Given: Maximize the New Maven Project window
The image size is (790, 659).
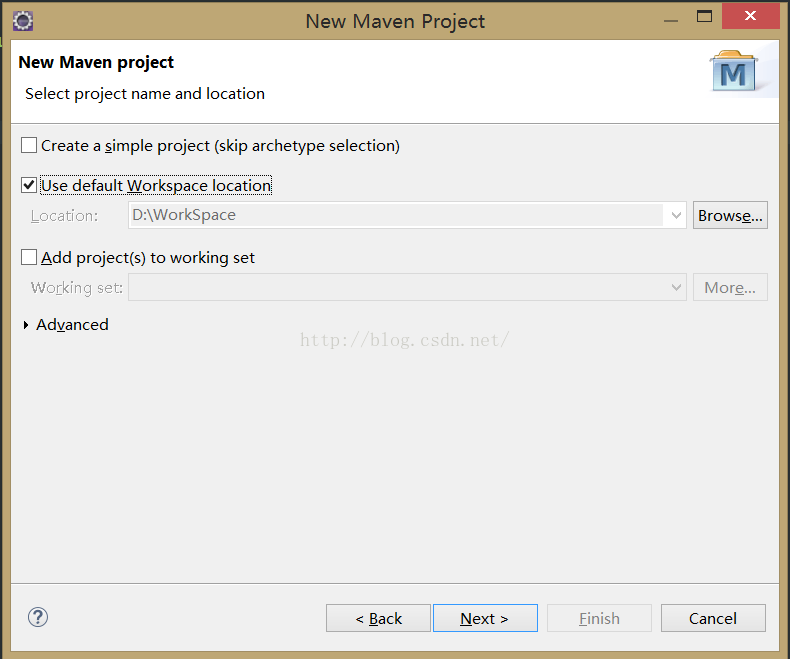Looking at the screenshot, I should (704, 17).
